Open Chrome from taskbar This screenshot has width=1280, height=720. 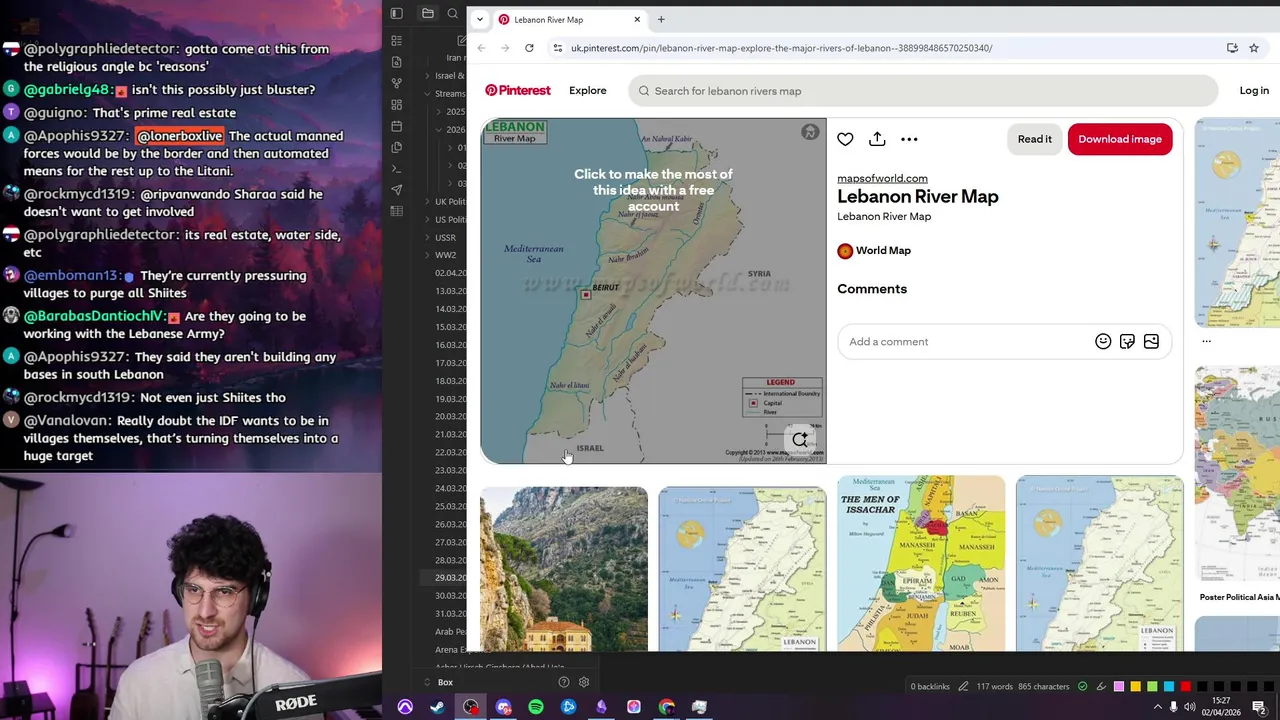tap(667, 708)
